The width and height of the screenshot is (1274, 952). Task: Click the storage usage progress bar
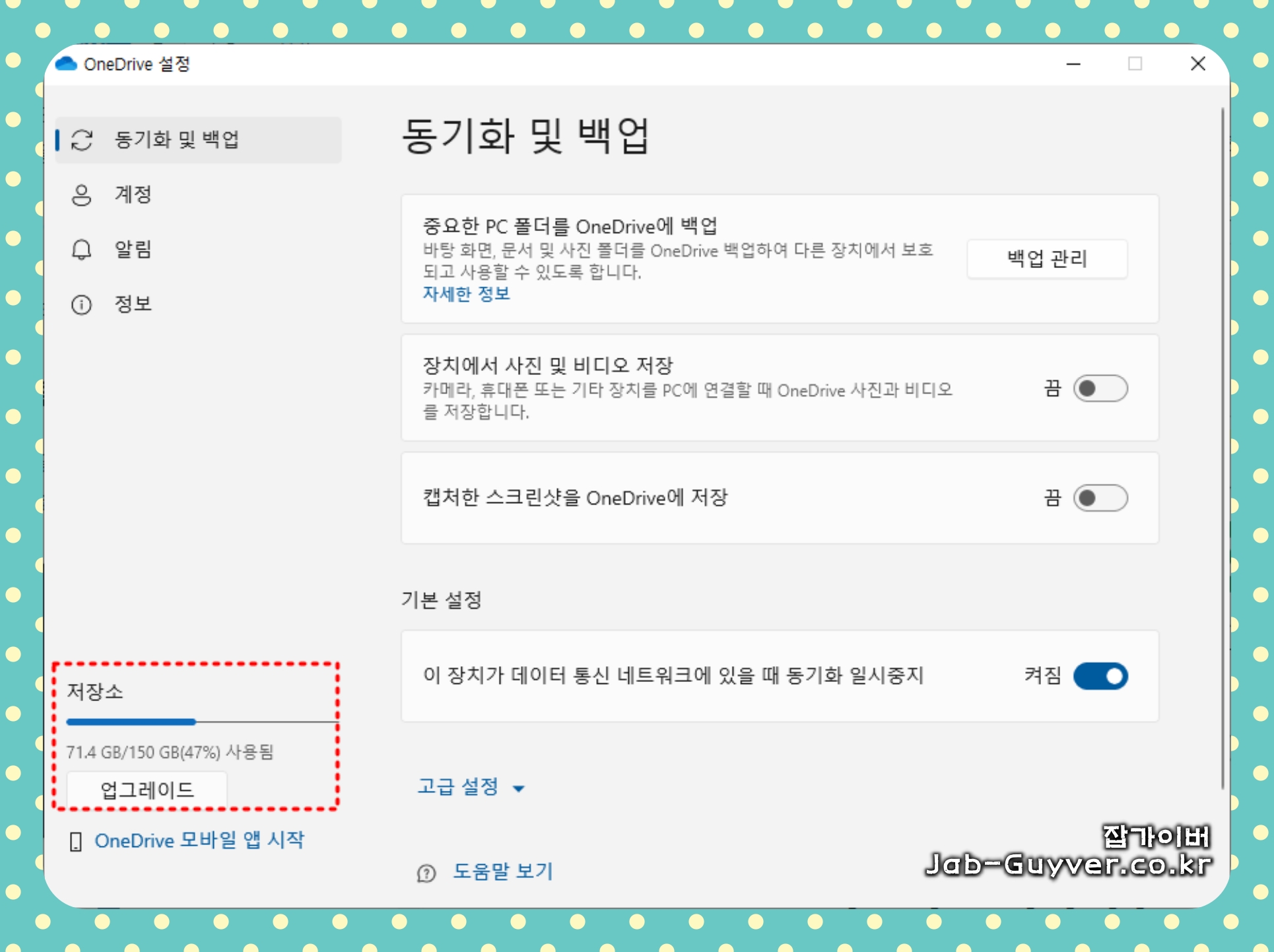201,722
